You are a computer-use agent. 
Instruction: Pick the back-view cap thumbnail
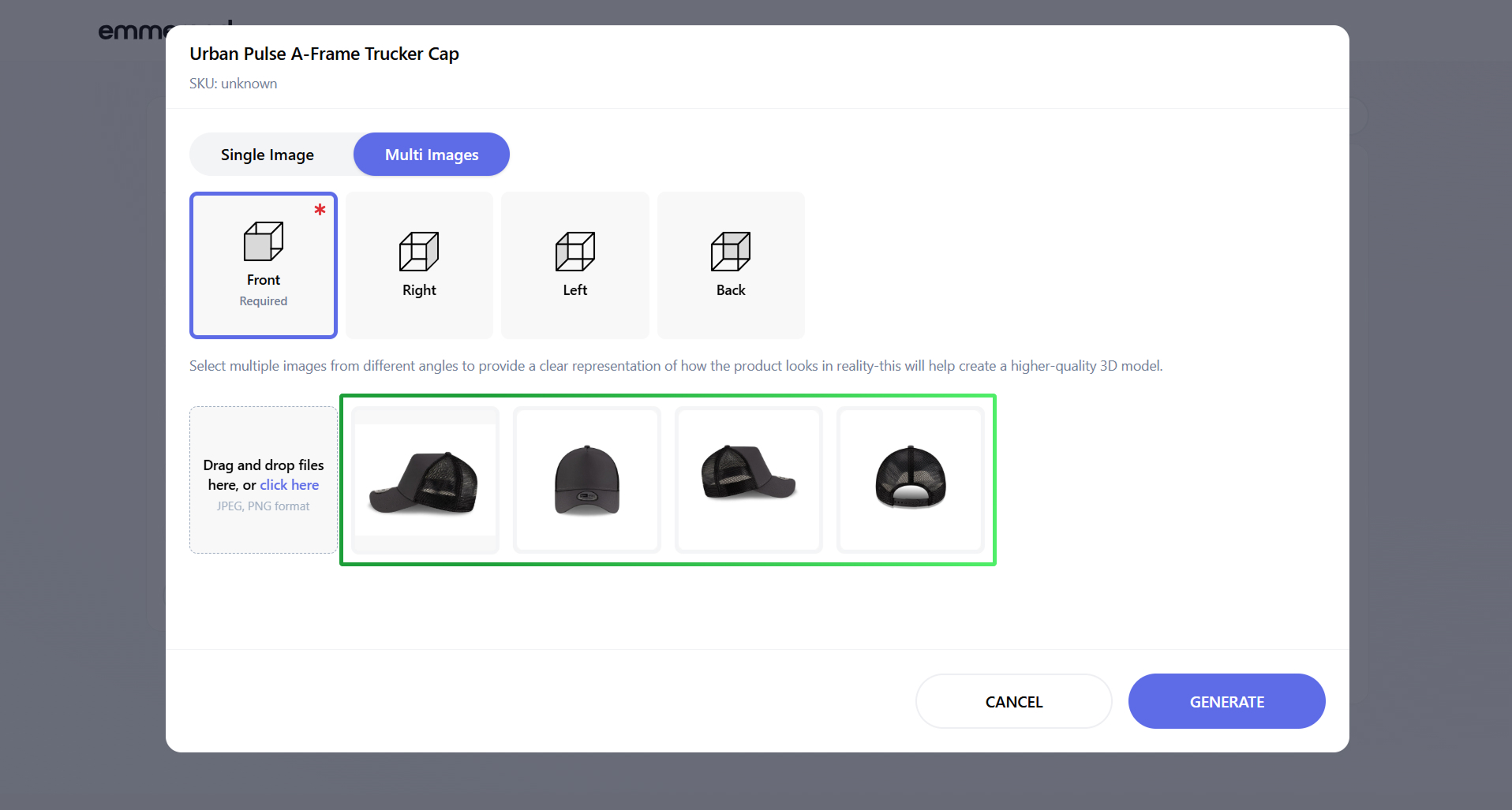911,480
